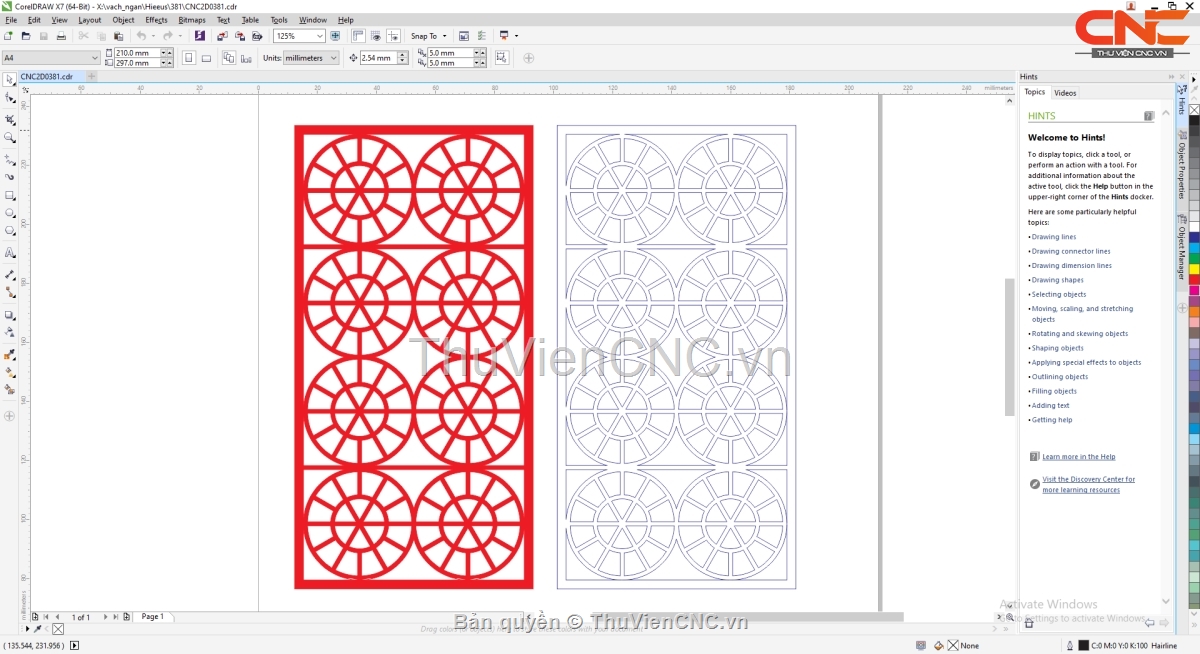1200x654 pixels.
Task: Select the Color Eyedropper tool
Action: click(x=10, y=354)
